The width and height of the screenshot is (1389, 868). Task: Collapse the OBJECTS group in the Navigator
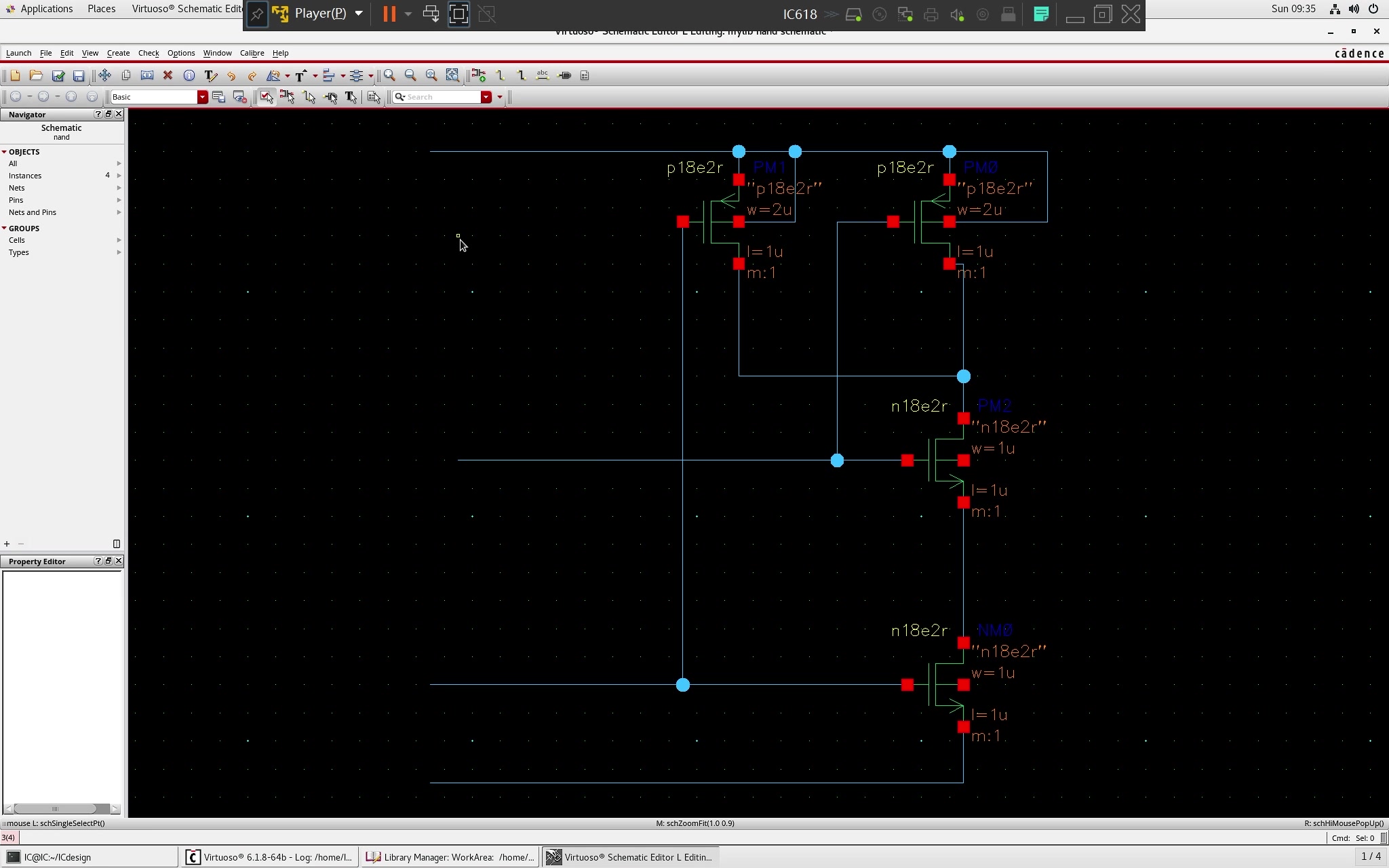click(x=4, y=152)
